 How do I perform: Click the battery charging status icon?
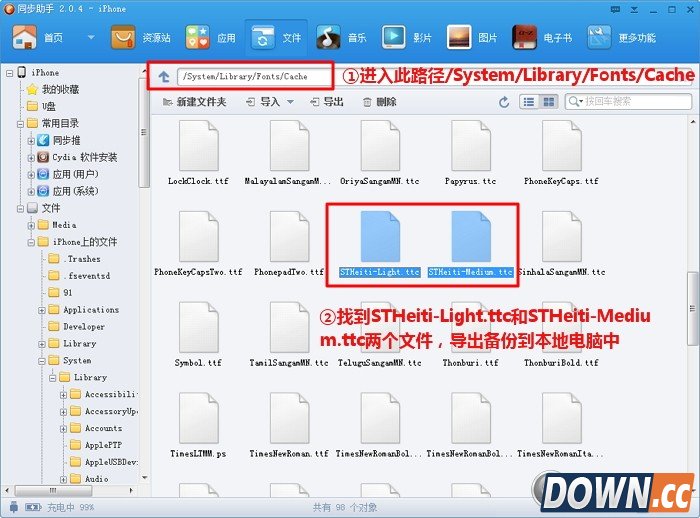[x=33, y=507]
